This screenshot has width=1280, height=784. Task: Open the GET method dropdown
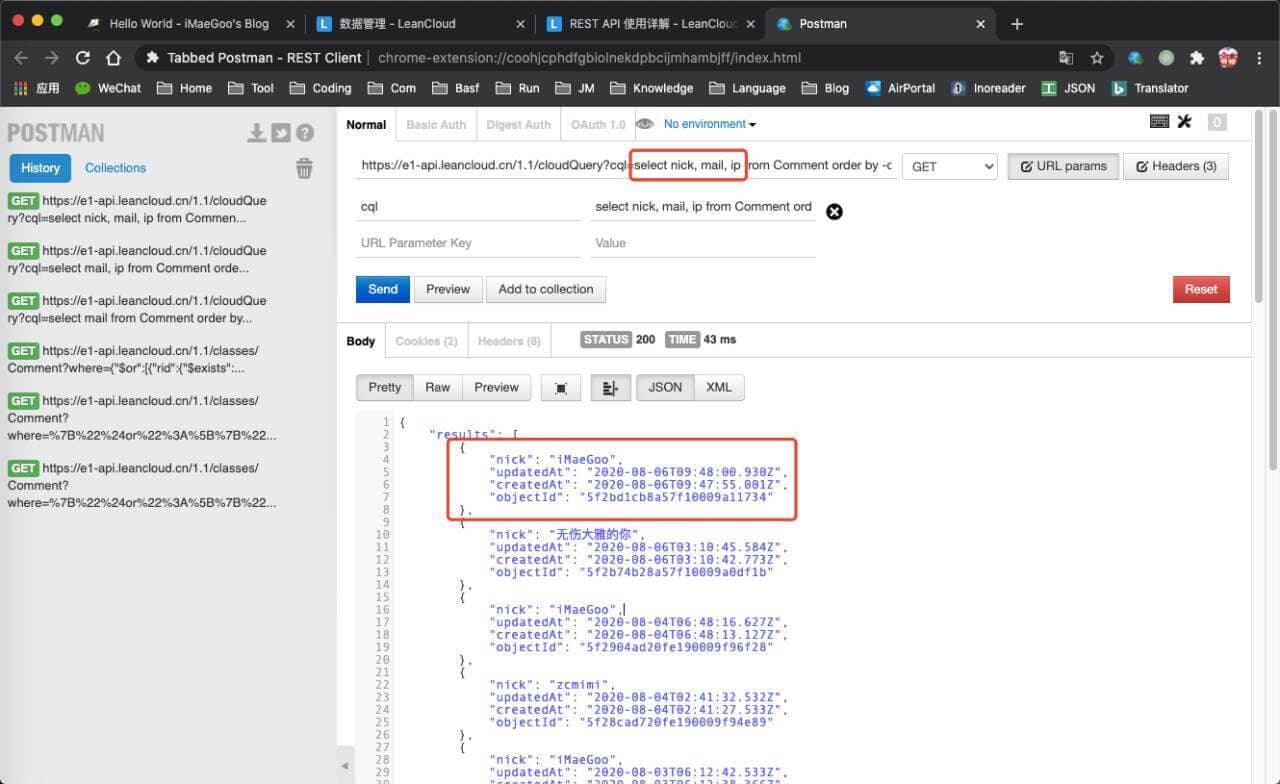[950, 166]
